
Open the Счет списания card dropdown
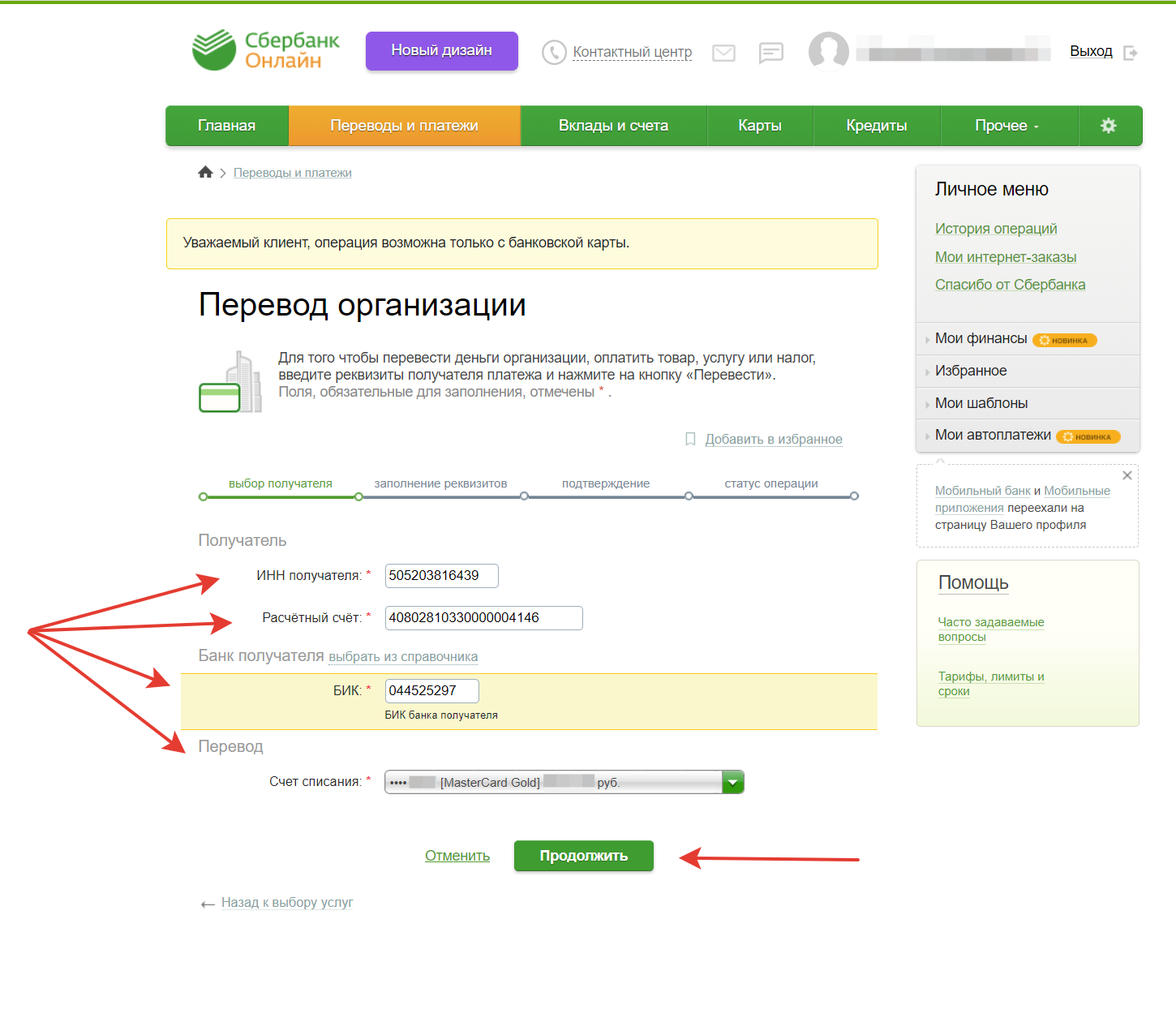click(732, 782)
